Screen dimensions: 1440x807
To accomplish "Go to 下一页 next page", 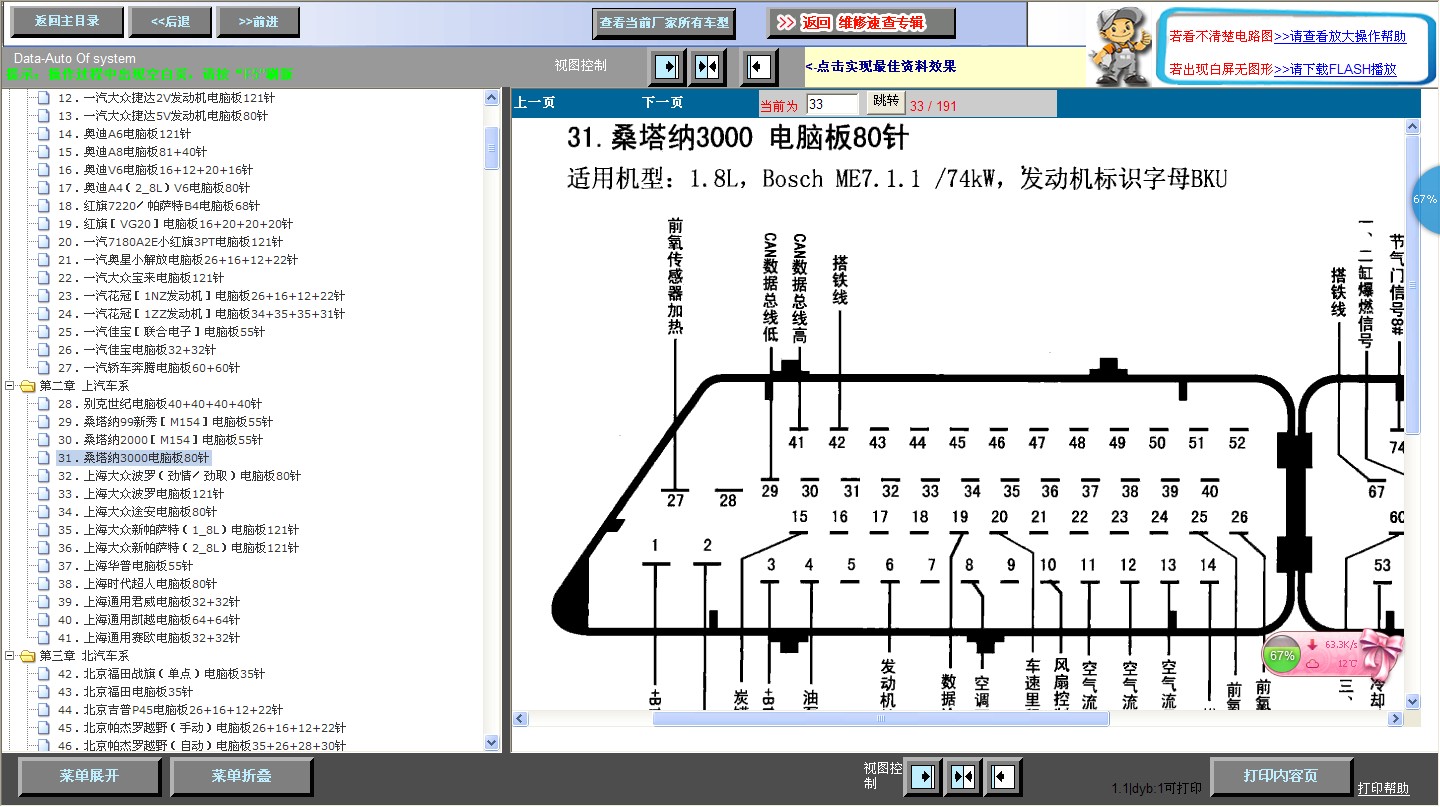I will (x=663, y=103).
